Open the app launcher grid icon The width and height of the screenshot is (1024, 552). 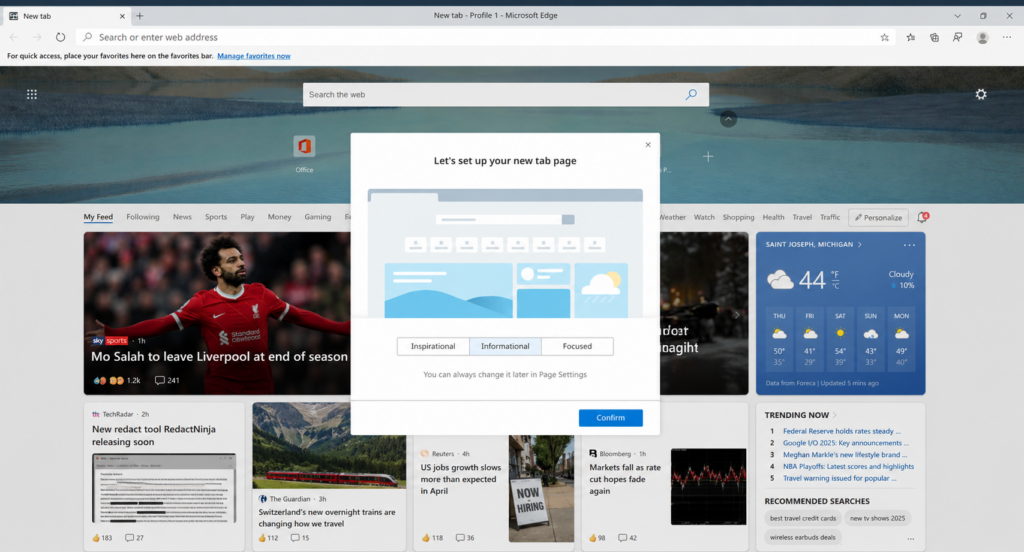coord(31,94)
